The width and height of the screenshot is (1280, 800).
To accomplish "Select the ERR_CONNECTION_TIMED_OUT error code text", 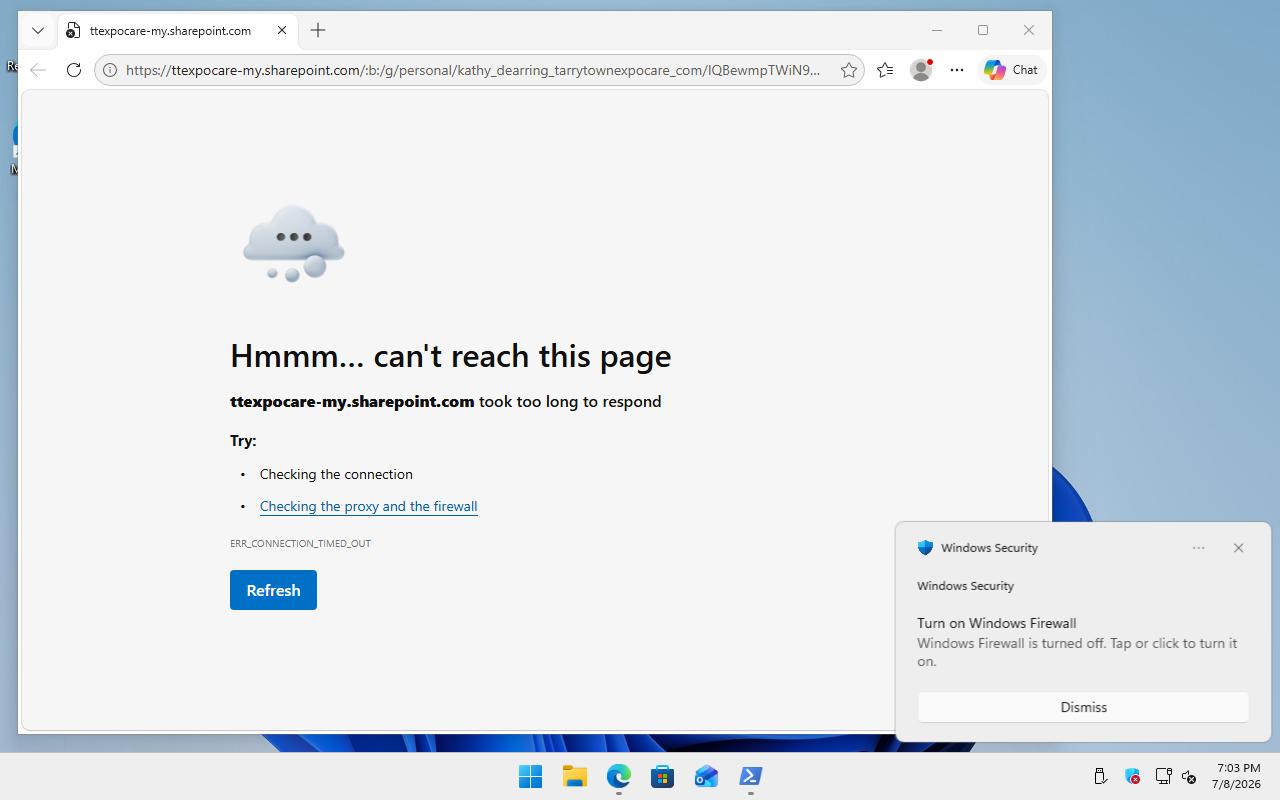I will [300, 543].
